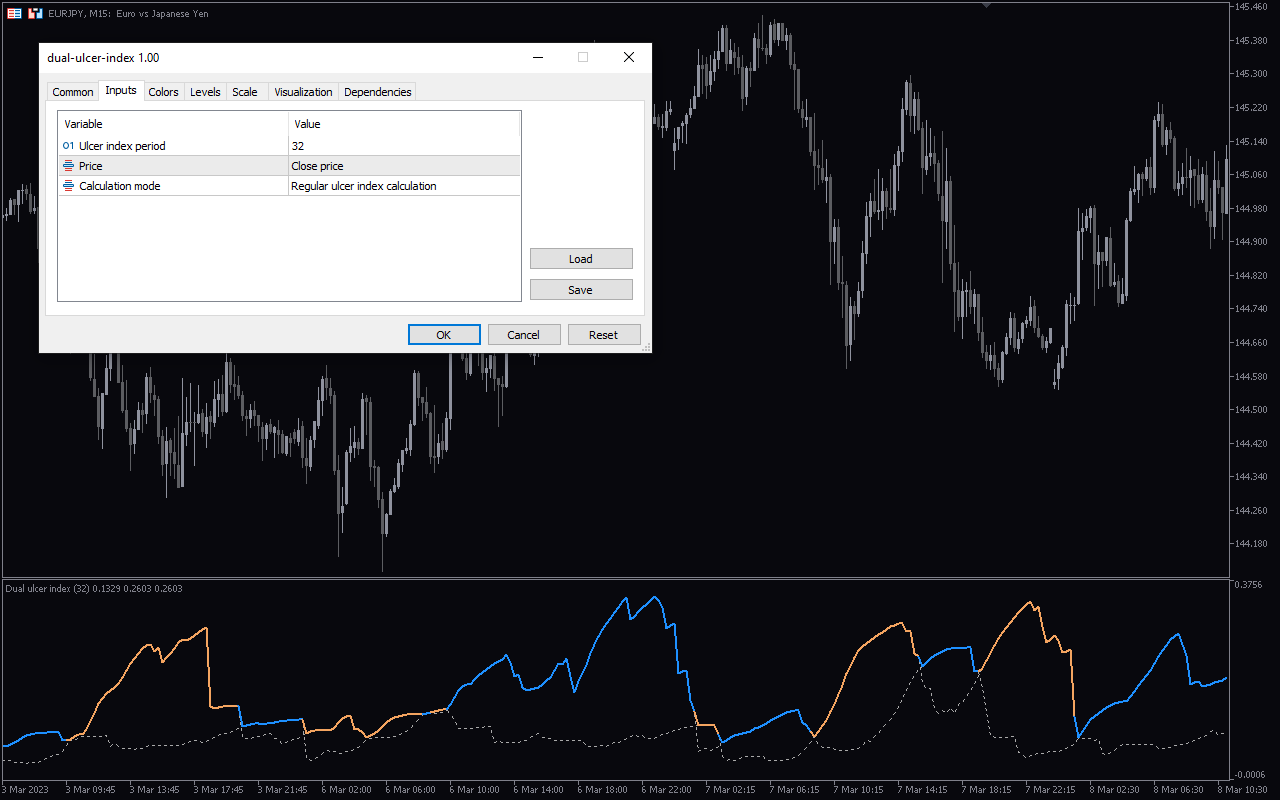This screenshot has height=800, width=1280.
Task: Click the 144.180 price scale label
Action: [x=1251, y=544]
